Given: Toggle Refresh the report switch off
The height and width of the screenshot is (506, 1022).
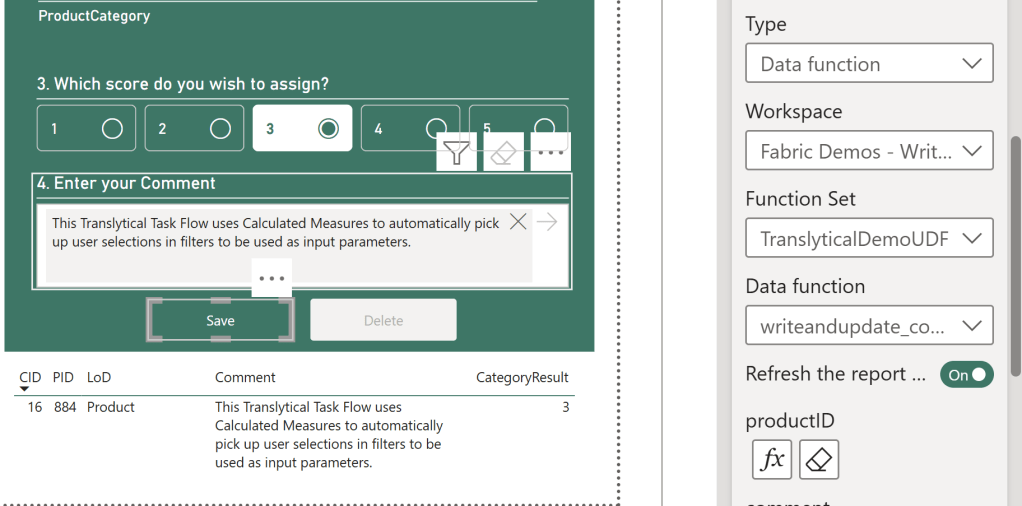Looking at the screenshot, I should 967,375.
